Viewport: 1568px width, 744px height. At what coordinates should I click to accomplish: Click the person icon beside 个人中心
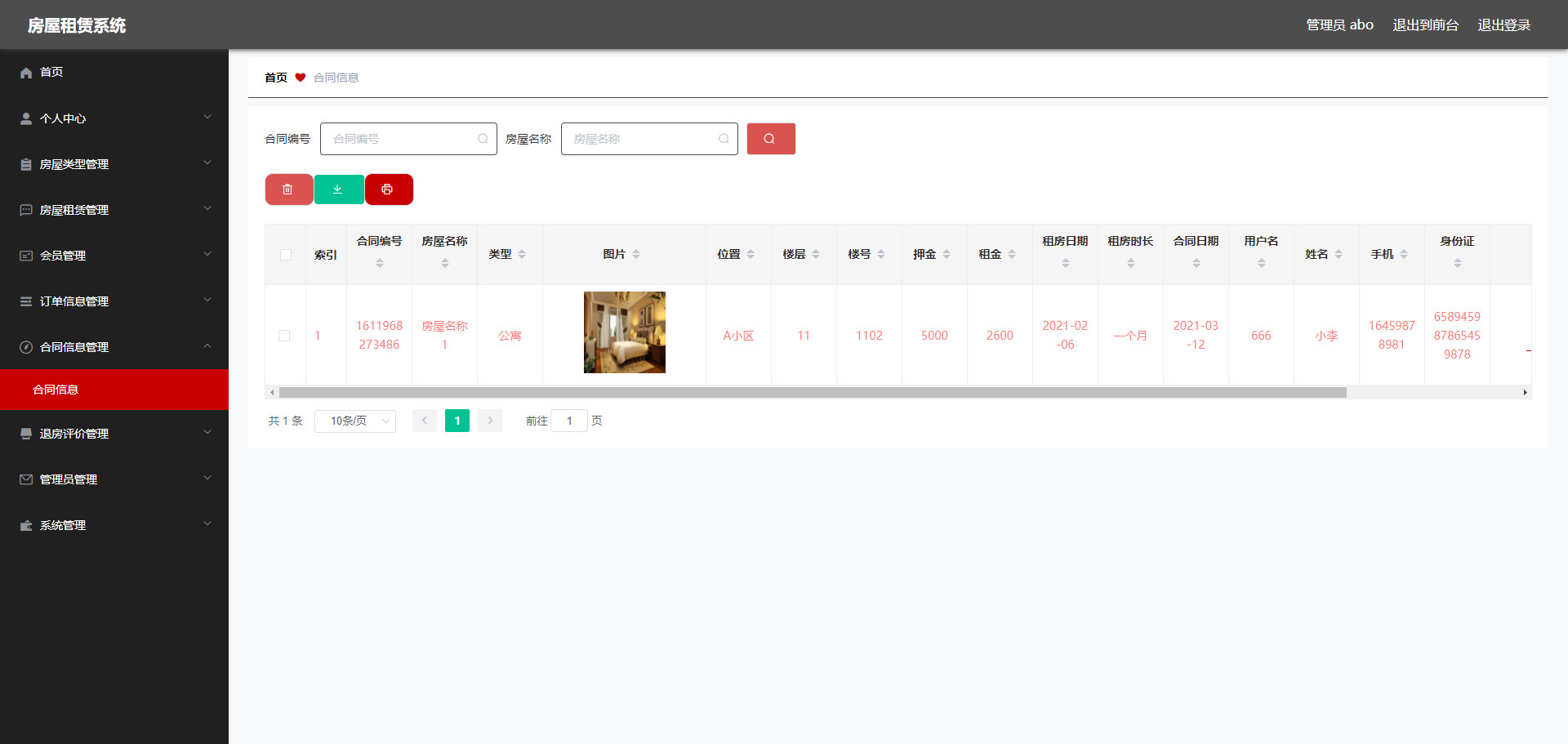point(26,118)
